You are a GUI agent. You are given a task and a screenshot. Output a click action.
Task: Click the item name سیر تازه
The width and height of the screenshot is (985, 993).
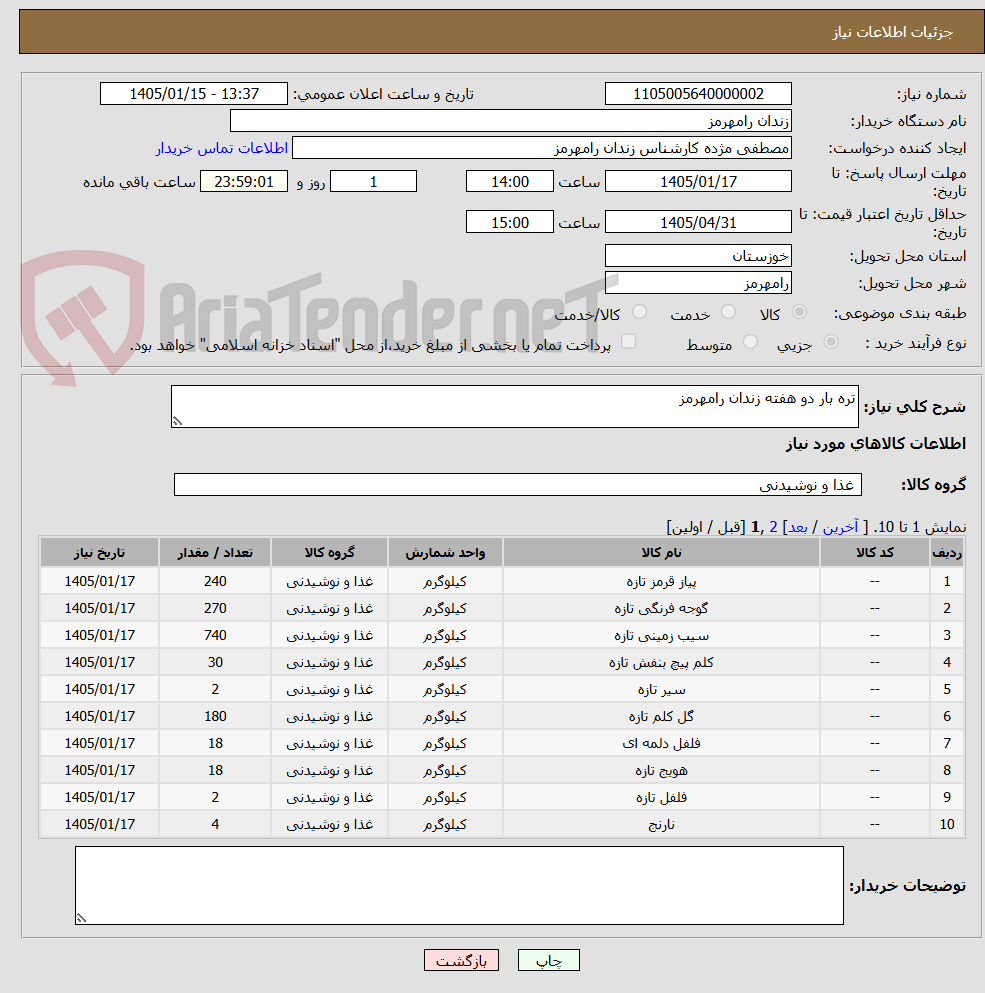[x=661, y=690]
